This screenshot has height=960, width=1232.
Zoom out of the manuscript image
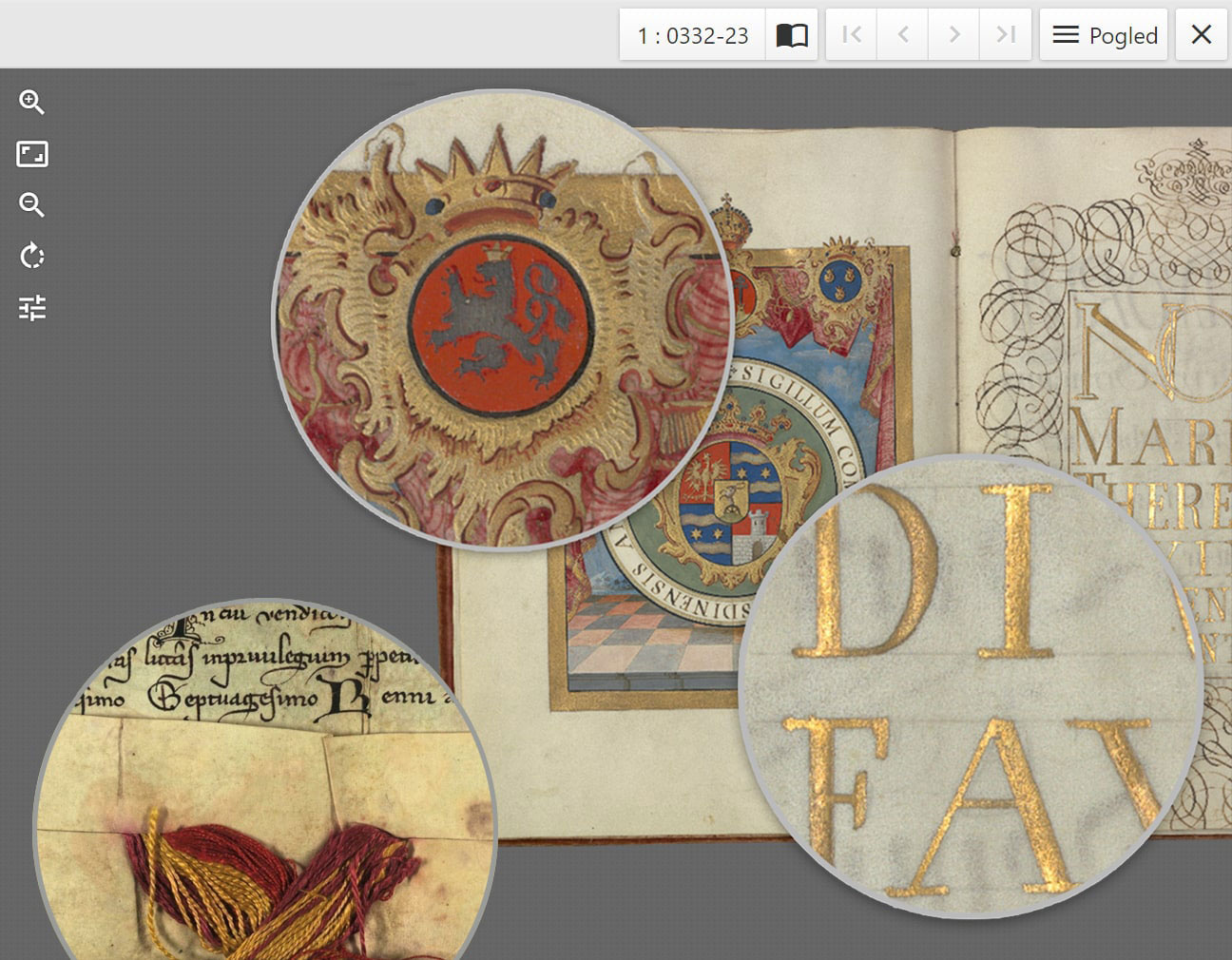click(31, 205)
